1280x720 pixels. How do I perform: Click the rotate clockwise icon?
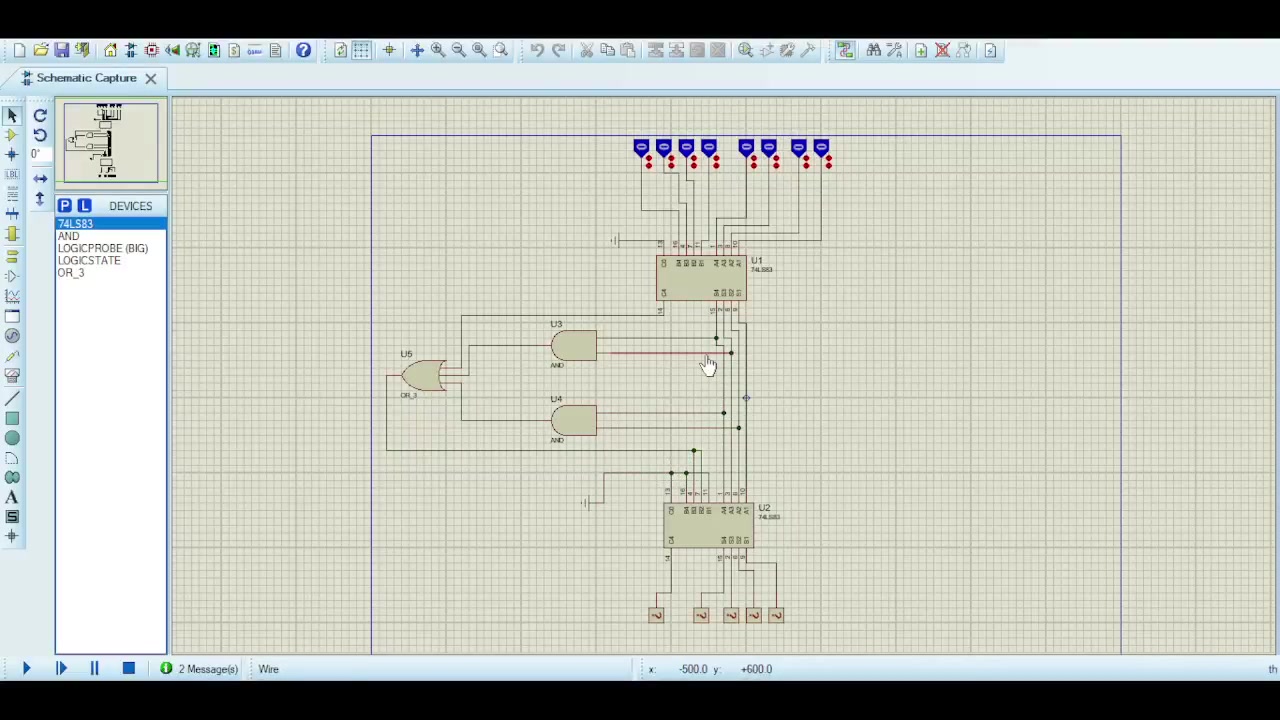point(40,115)
